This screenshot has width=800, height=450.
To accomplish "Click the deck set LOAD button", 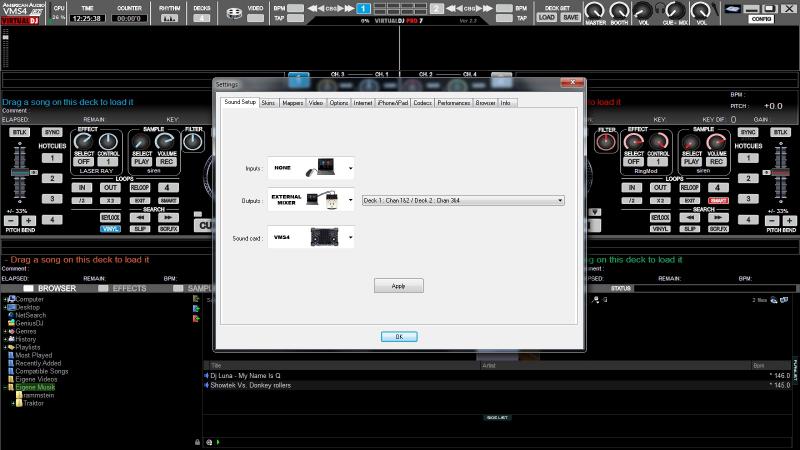I will click(x=546, y=17).
